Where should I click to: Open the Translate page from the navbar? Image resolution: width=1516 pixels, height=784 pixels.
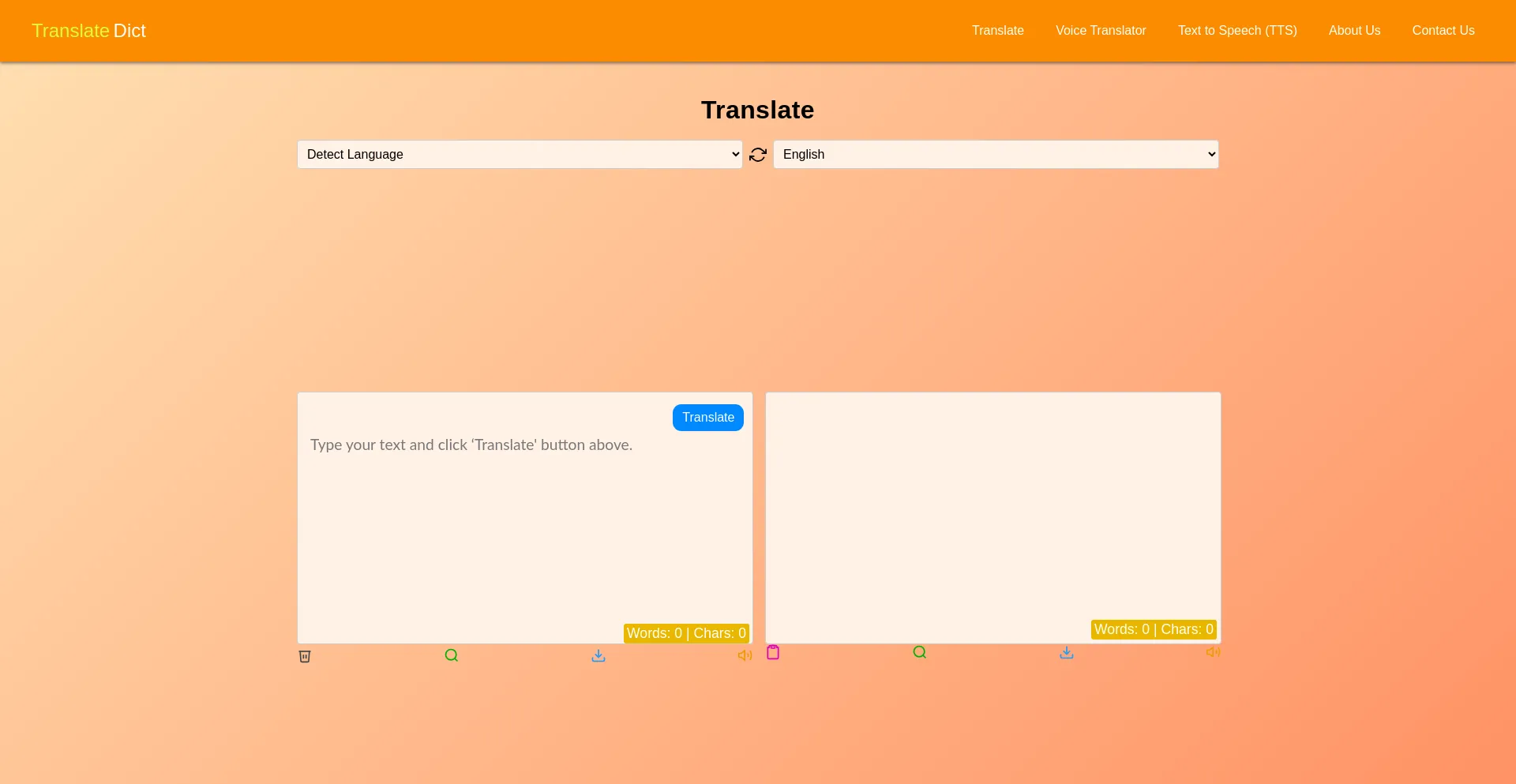[997, 31]
